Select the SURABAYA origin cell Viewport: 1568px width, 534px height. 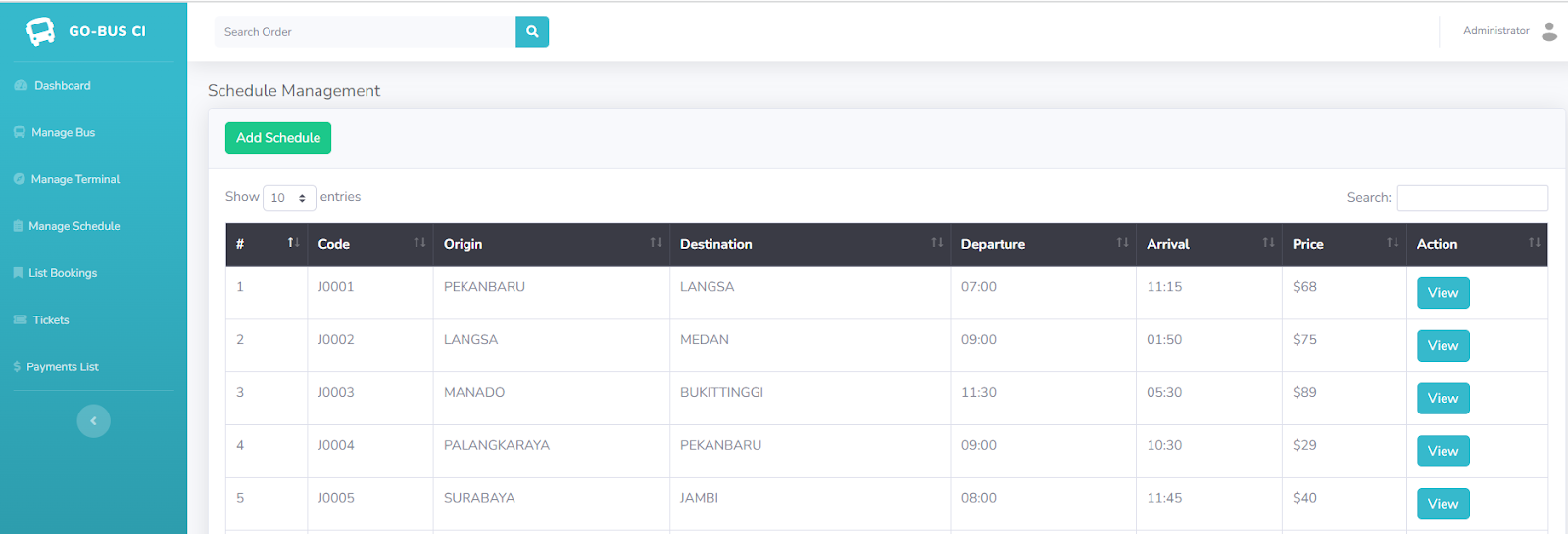[x=552, y=505]
